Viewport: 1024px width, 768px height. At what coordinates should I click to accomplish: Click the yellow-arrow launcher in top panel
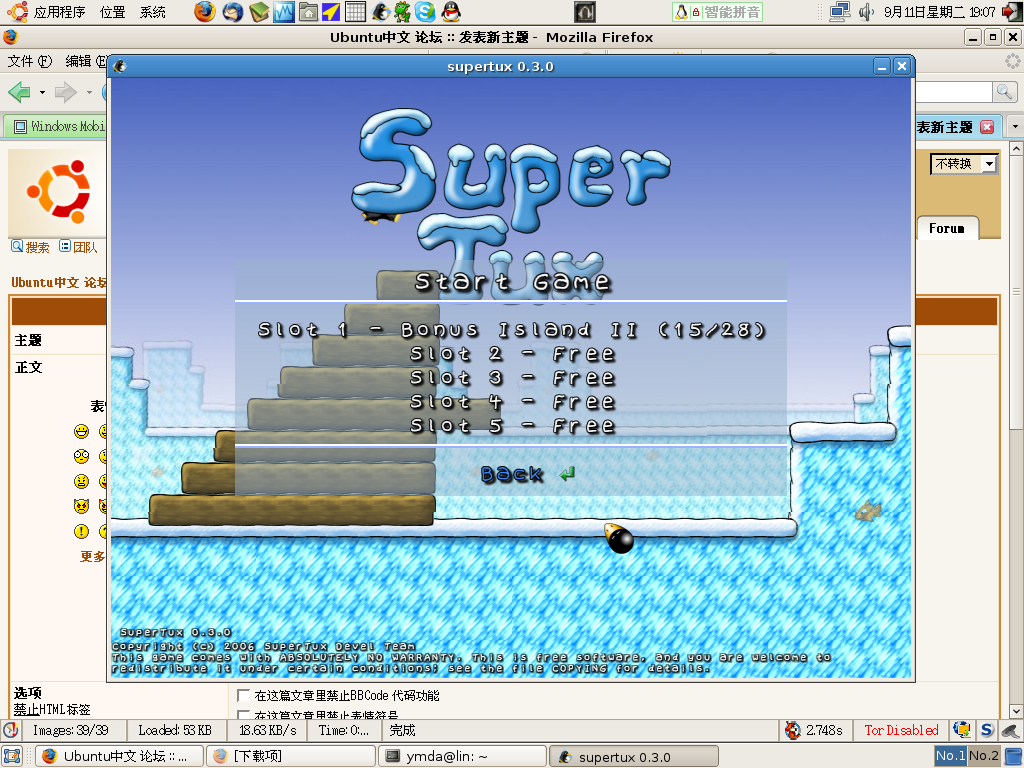tap(331, 12)
